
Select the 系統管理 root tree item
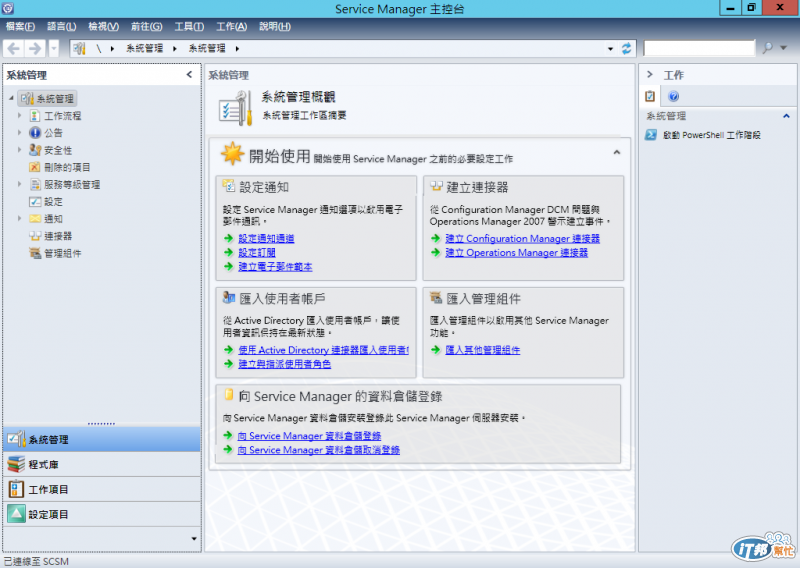[x=48, y=98]
